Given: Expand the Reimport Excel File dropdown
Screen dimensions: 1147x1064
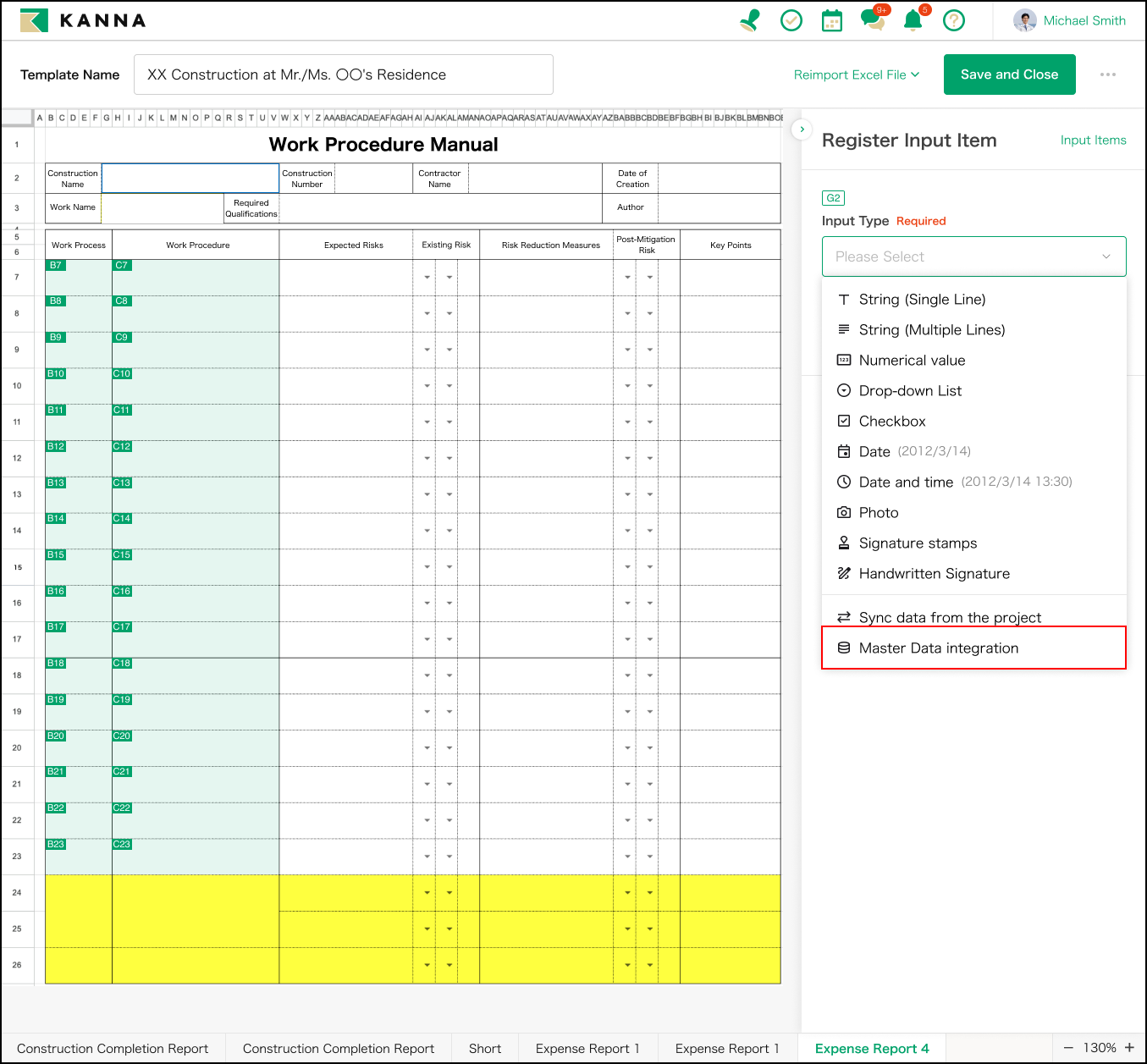Looking at the screenshot, I should point(857,74).
